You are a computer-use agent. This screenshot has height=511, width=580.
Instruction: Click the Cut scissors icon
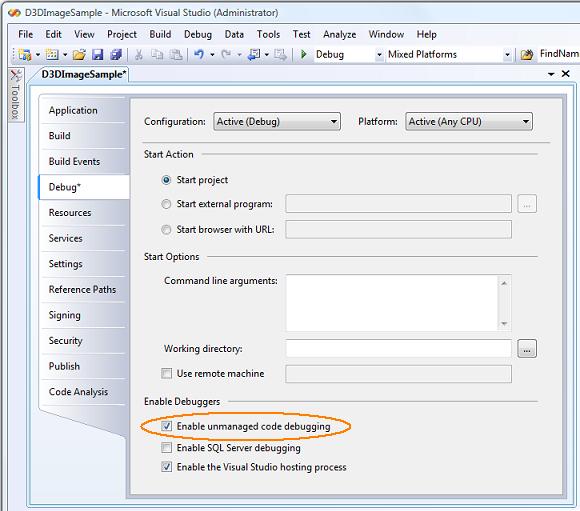(x=139, y=55)
